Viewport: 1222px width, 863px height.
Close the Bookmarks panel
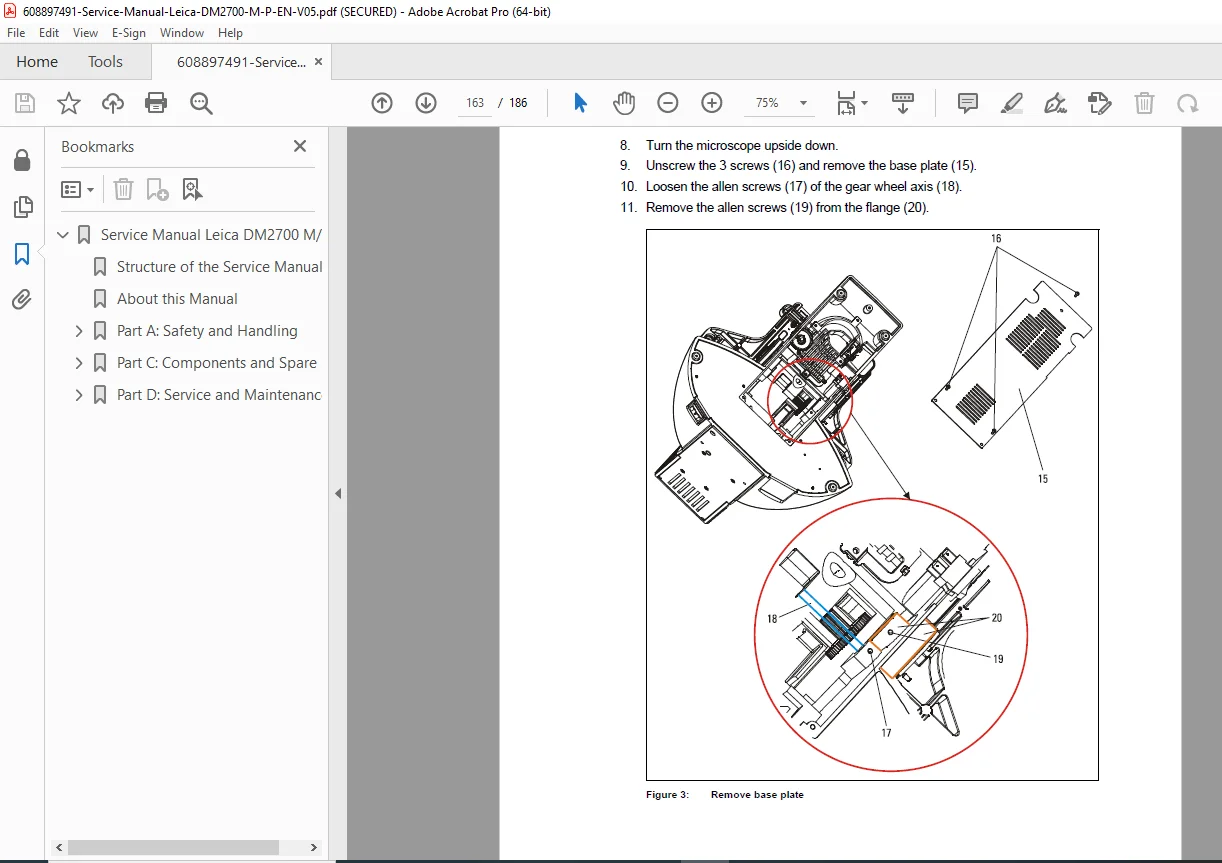[x=300, y=146]
